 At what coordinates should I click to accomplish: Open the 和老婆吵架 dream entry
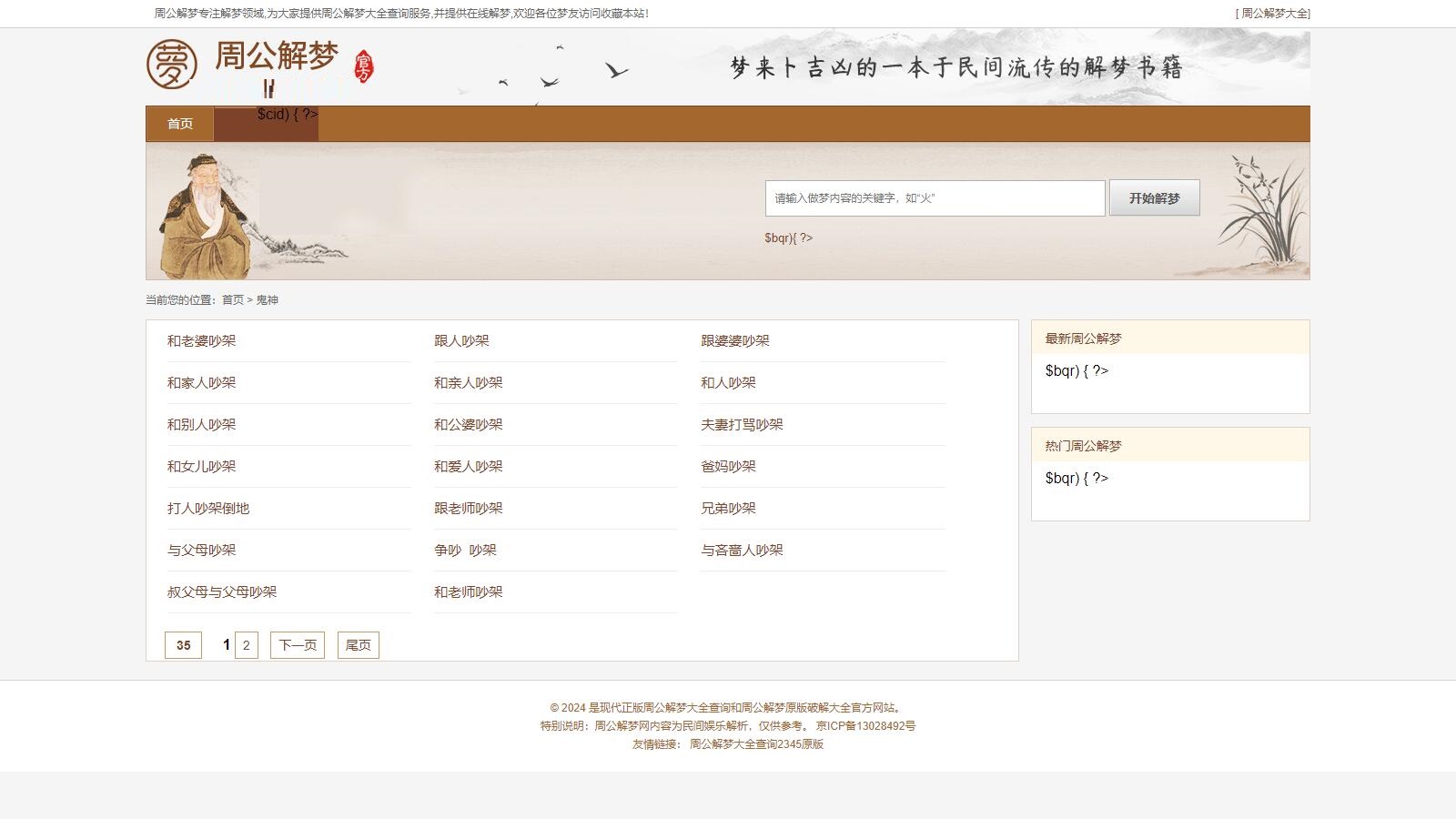click(x=202, y=341)
